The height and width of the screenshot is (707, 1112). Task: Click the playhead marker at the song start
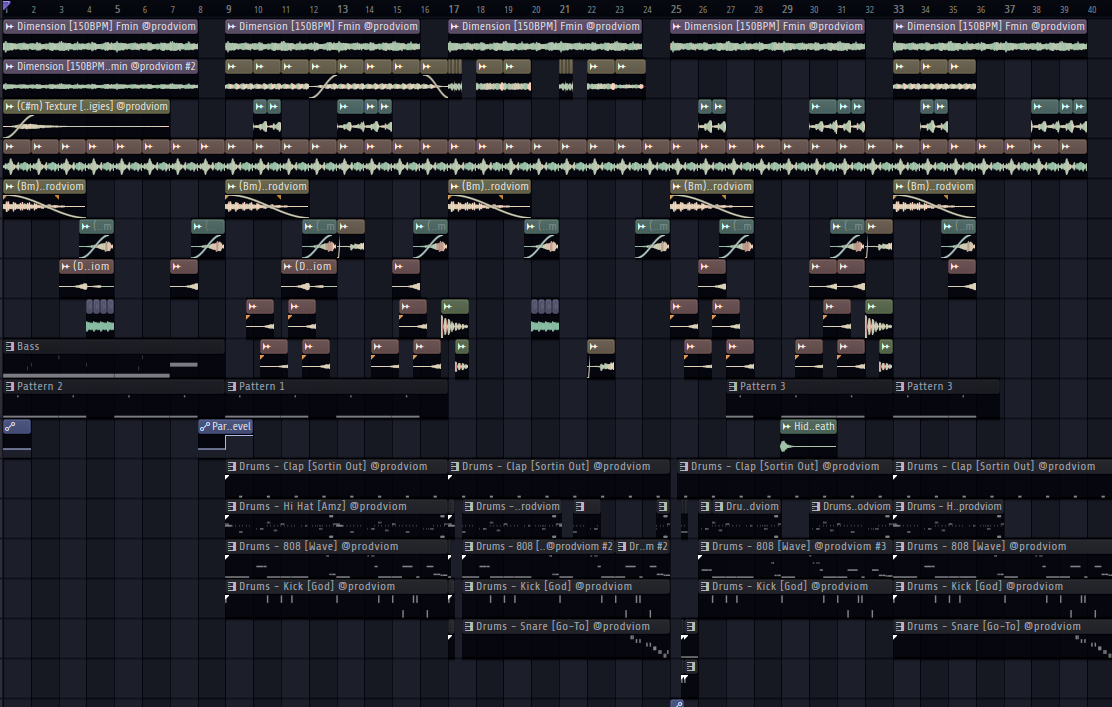point(7,7)
